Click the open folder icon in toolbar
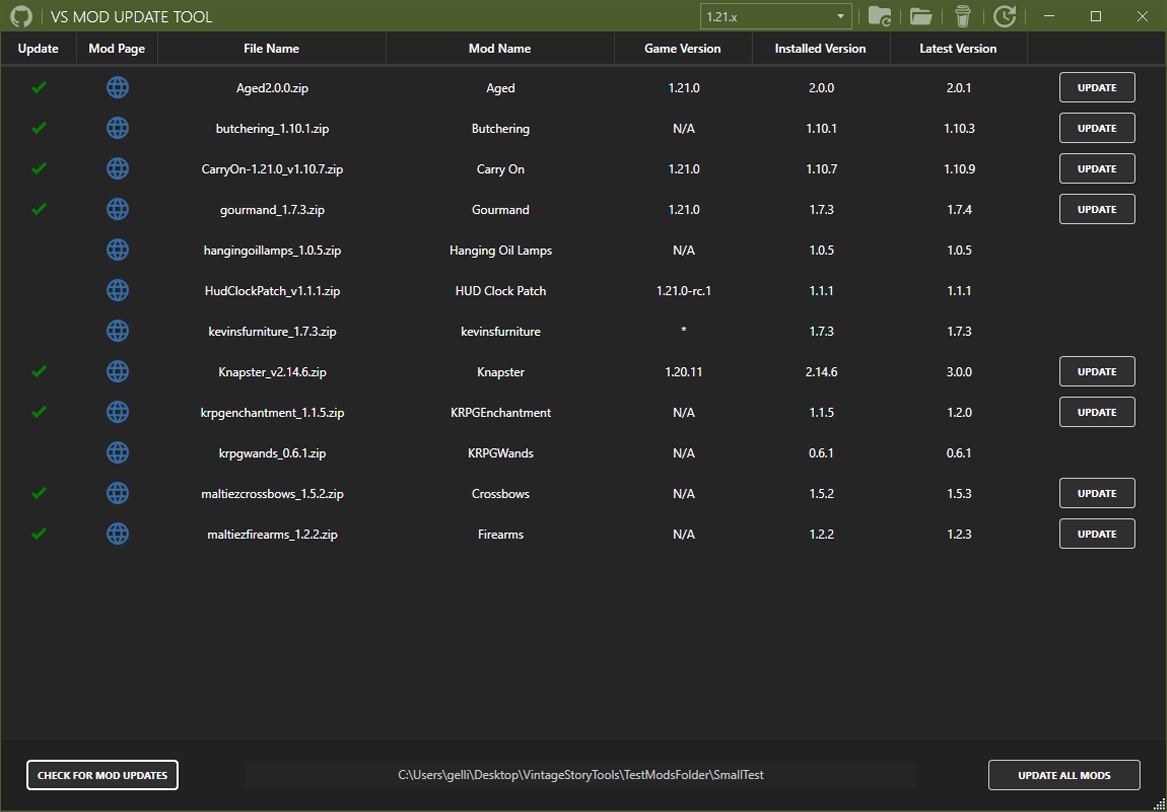This screenshot has height=812, width=1167. click(921, 16)
